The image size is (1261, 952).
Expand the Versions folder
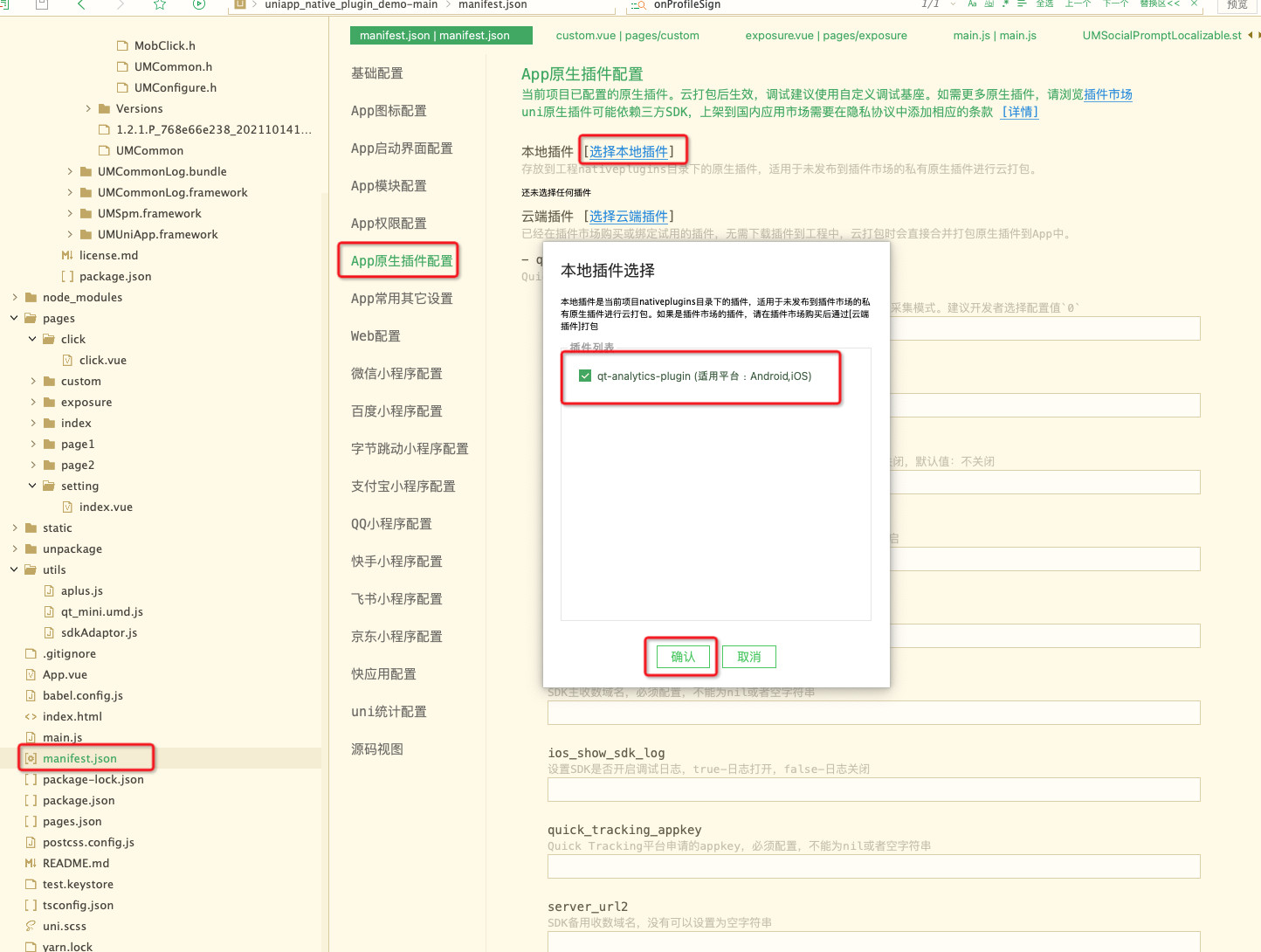tap(88, 108)
